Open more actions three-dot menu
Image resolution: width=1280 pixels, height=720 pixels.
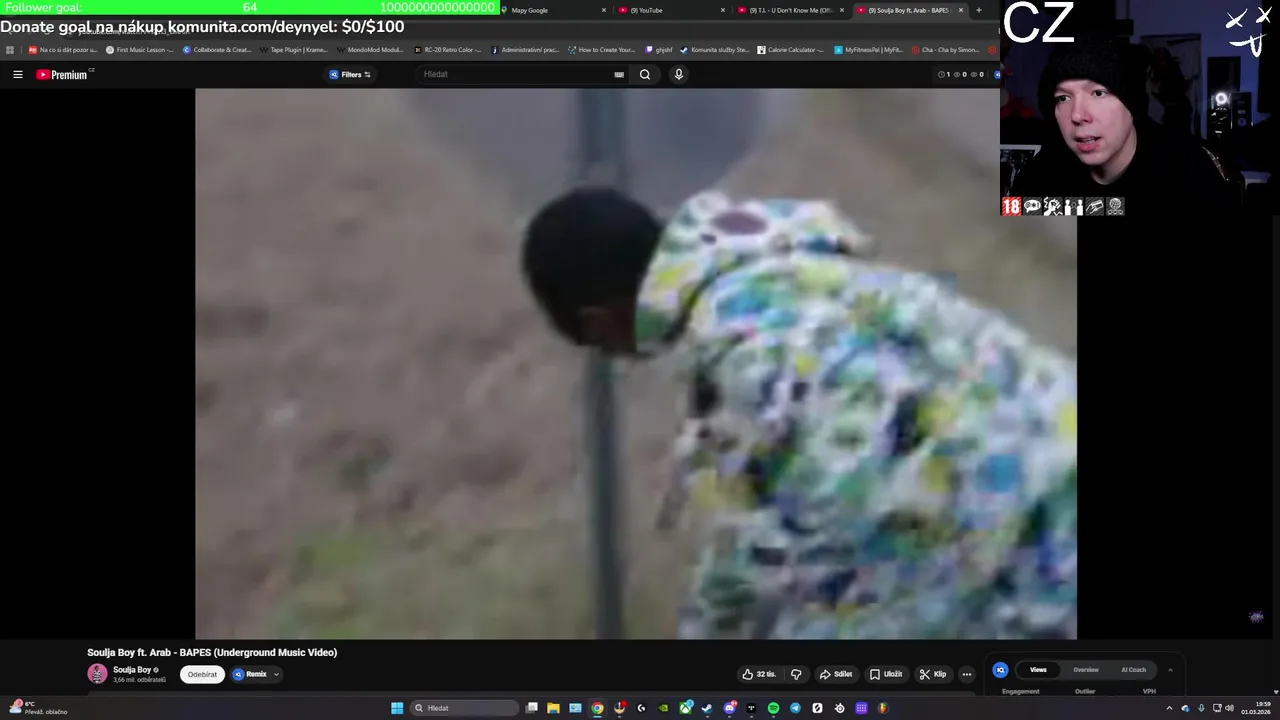(966, 674)
